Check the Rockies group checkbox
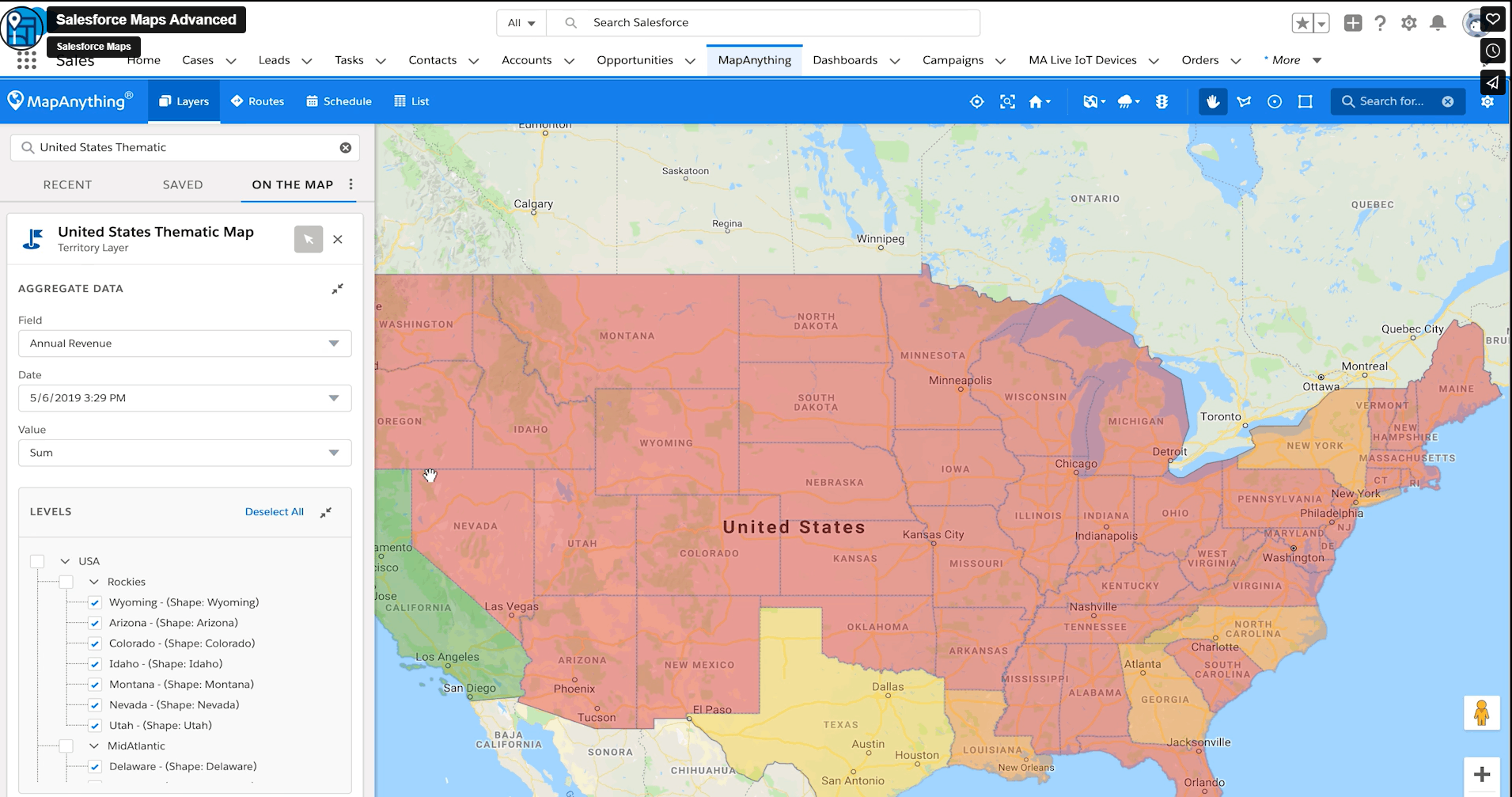Viewport: 1512px width, 797px height. point(66,582)
